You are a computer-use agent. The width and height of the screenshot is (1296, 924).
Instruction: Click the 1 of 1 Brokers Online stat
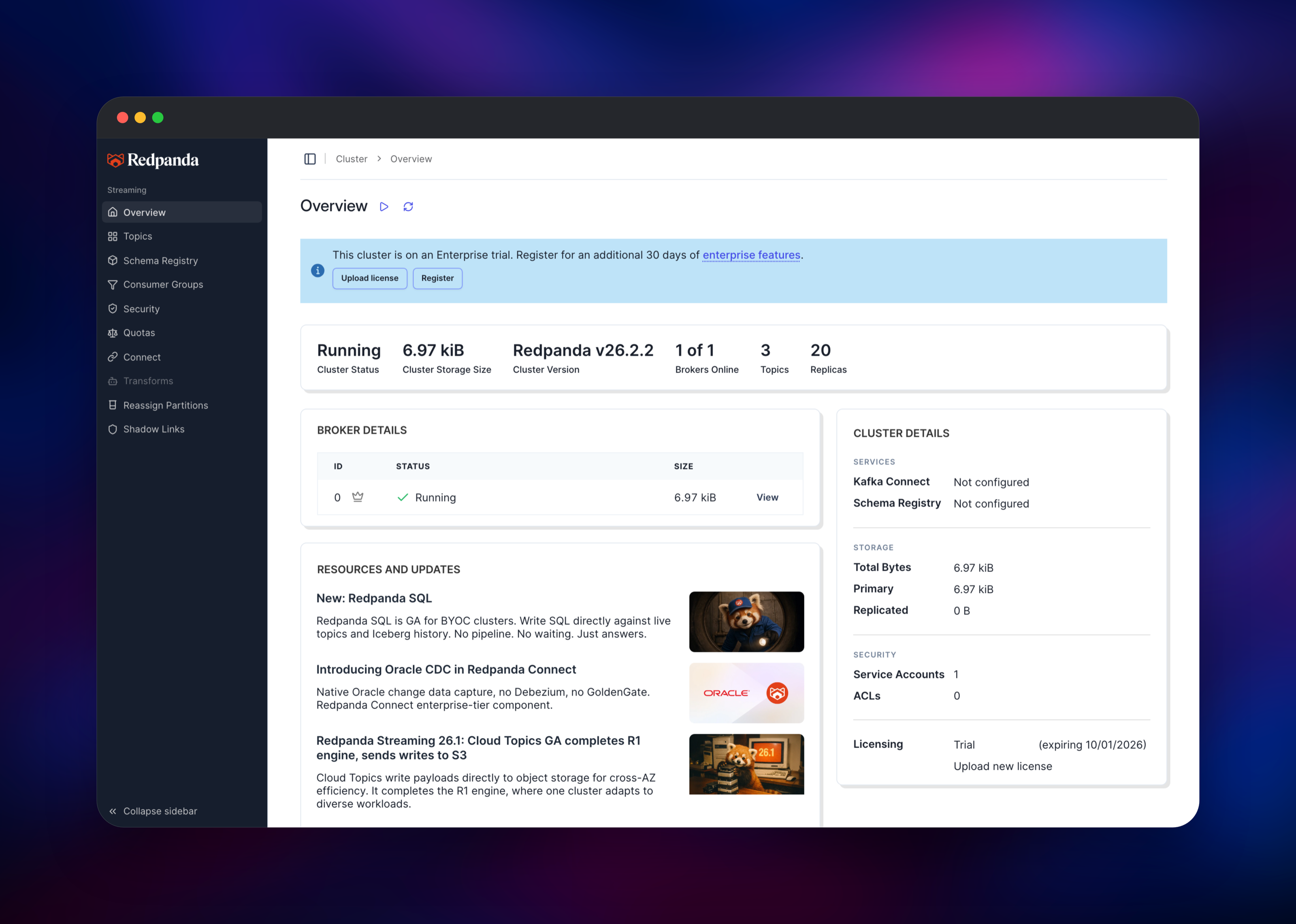pos(707,358)
